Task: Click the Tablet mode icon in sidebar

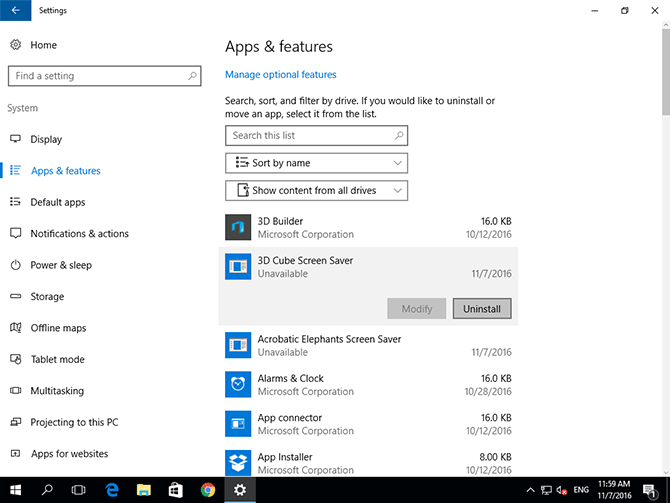Action: 15,359
